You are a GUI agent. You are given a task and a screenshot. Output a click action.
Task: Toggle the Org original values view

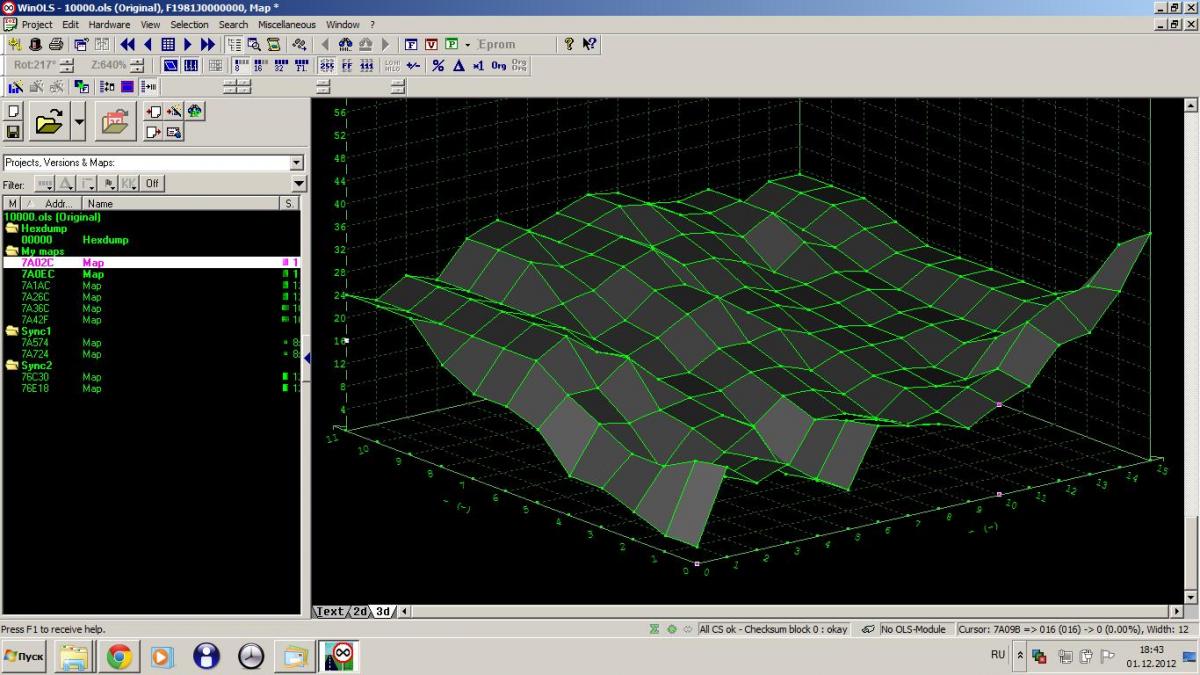pos(498,65)
